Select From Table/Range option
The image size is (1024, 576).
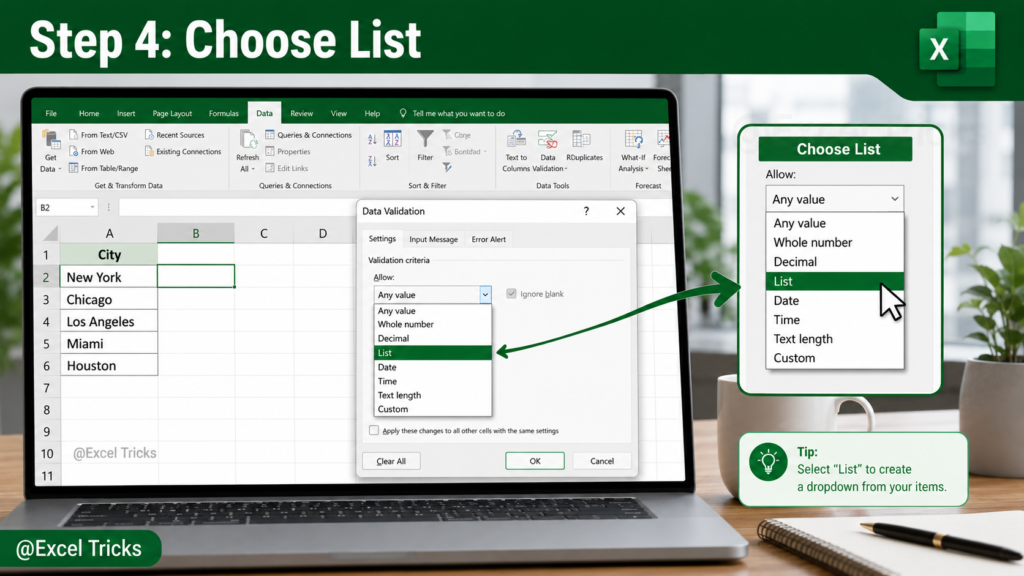coord(103,168)
